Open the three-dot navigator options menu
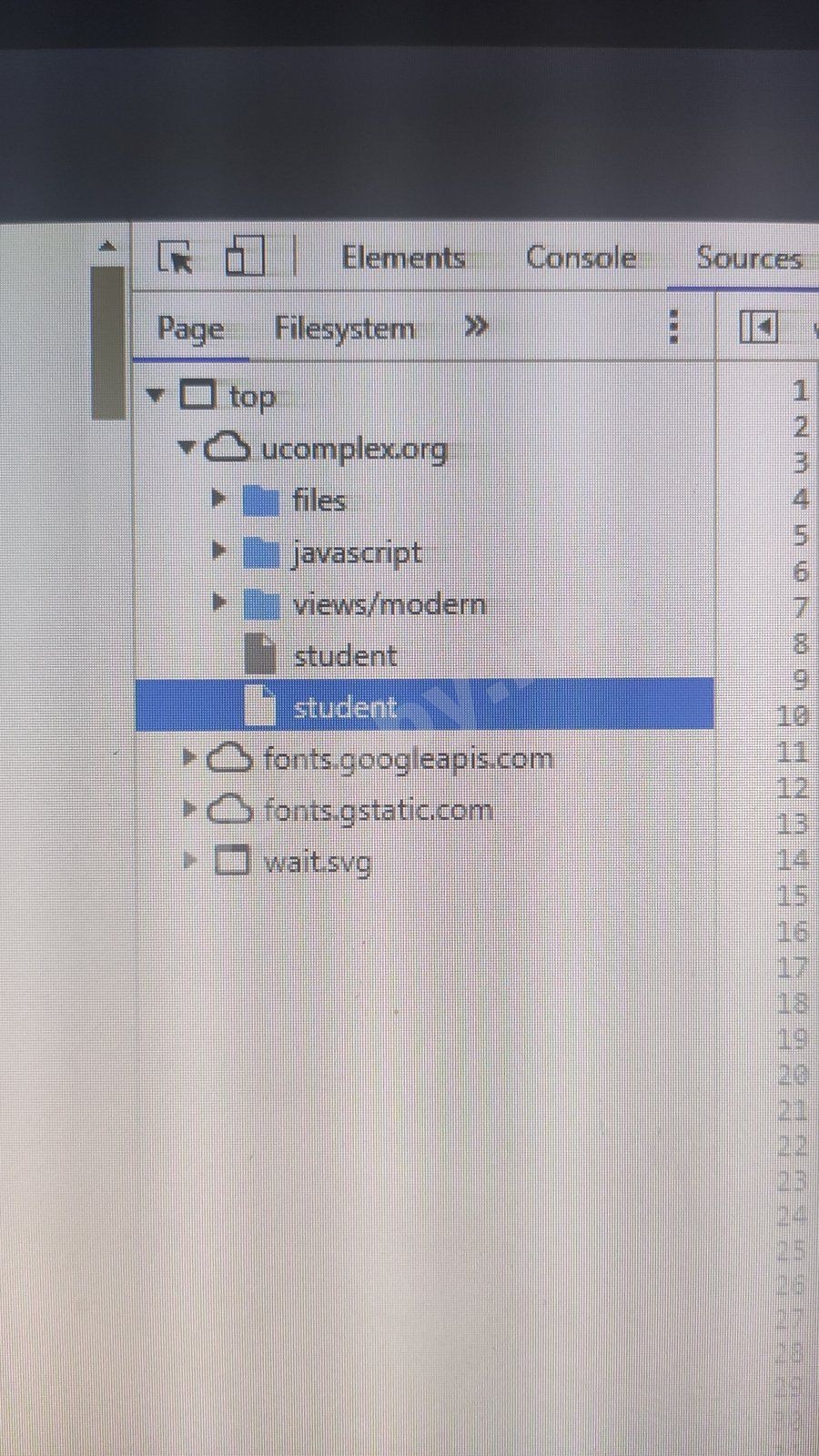This screenshot has height=1456, width=819. click(673, 326)
